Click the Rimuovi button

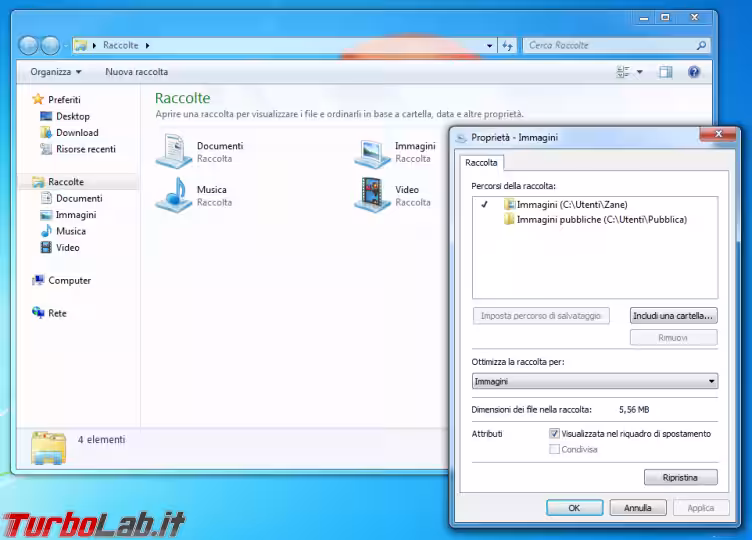[673, 338]
